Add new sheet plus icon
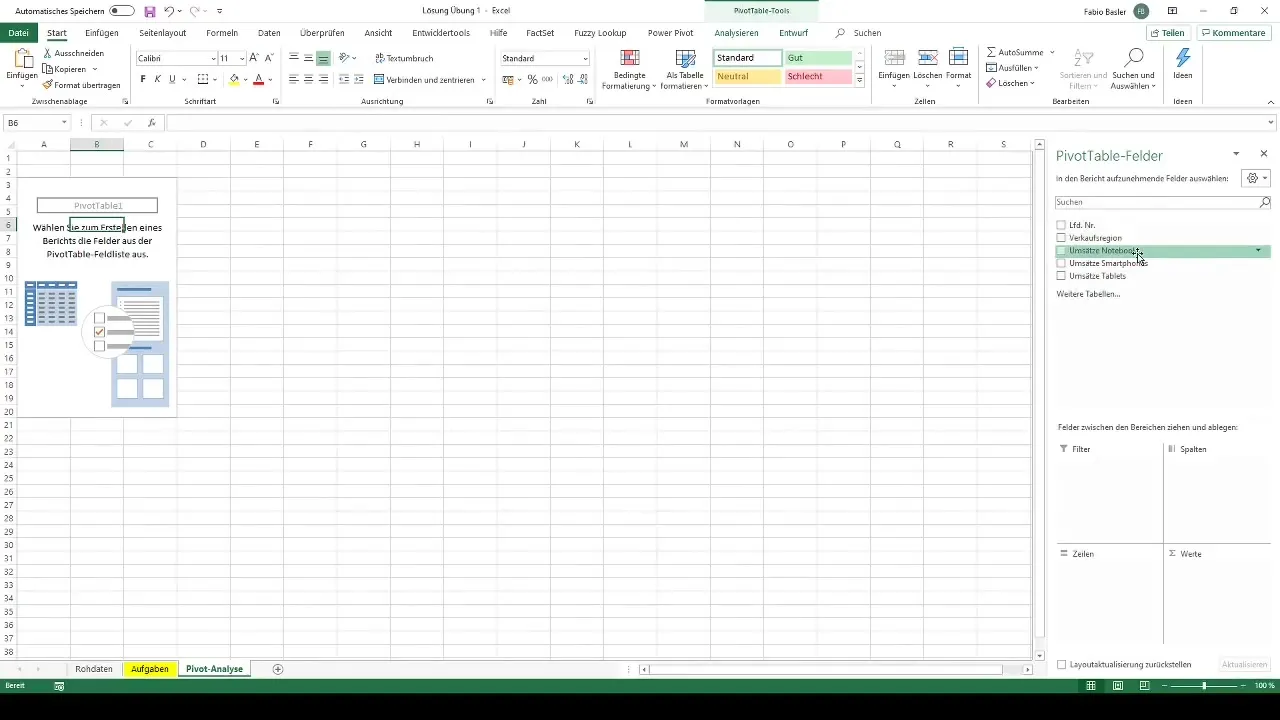Viewport: 1280px width, 720px height. pyautogui.click(x=278, y=669)
